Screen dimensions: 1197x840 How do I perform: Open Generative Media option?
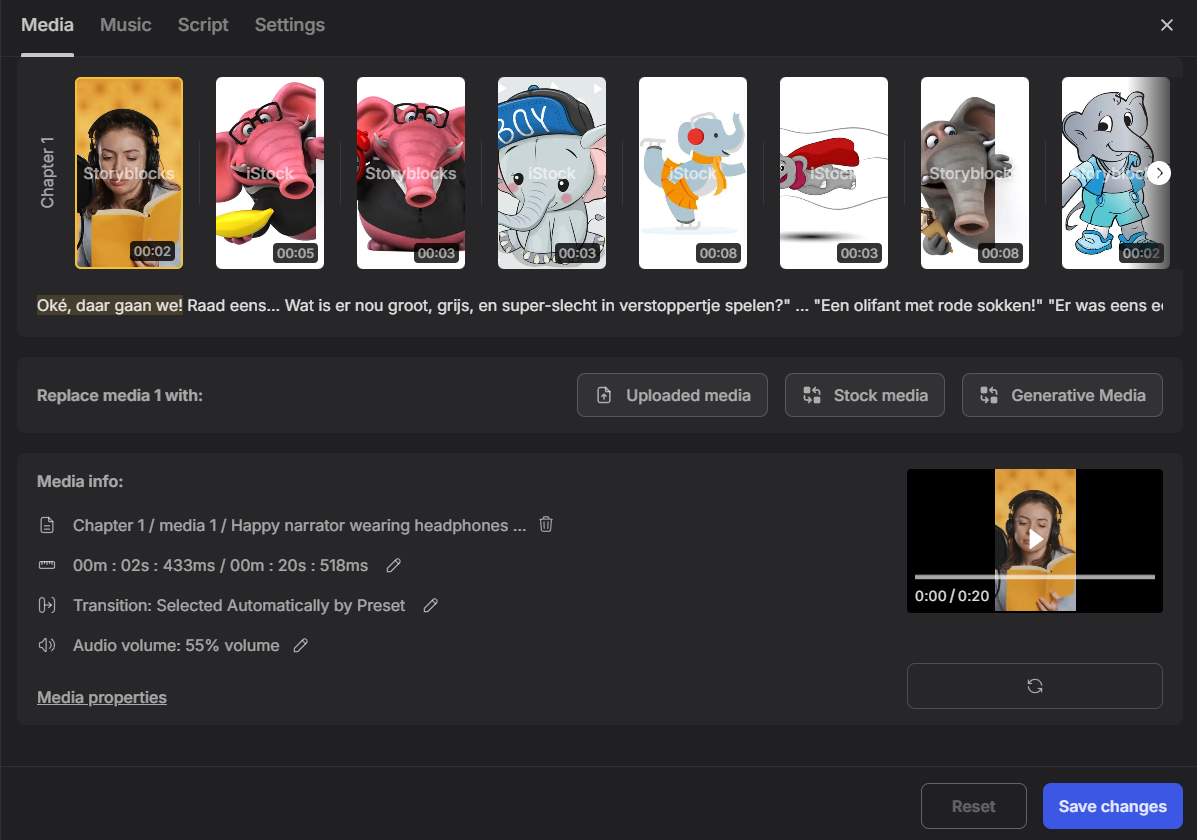[x=1062, y=395]
